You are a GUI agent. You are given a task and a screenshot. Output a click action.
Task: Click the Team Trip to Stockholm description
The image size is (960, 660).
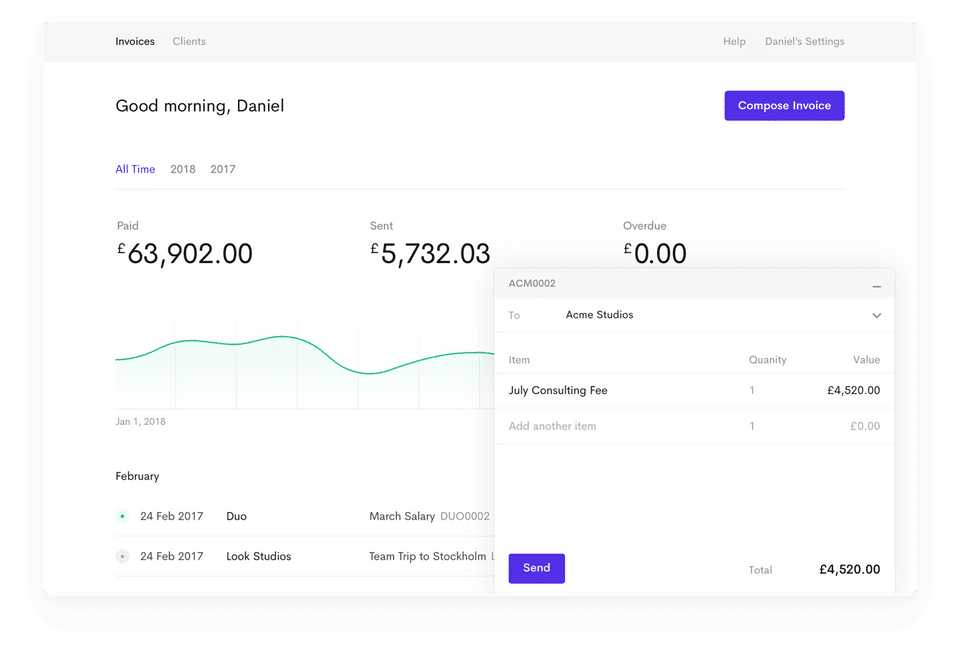click(427, 556)
